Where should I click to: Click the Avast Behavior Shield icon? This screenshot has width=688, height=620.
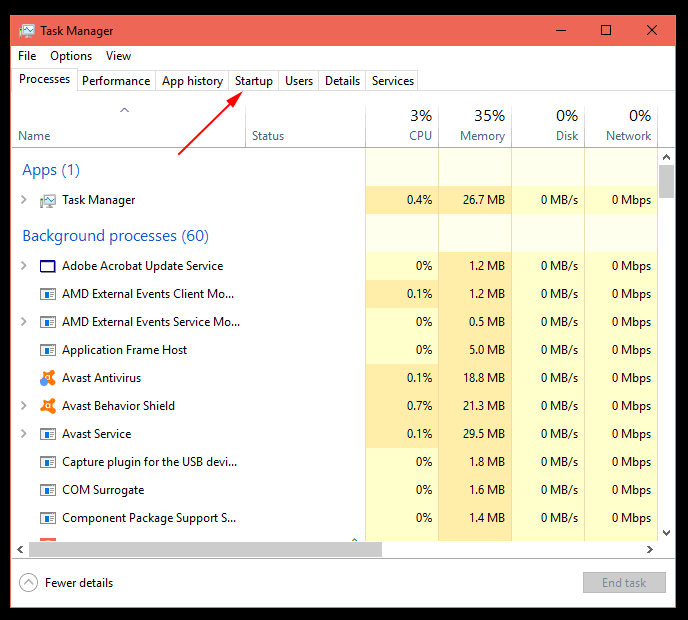[x=48, y=406]
